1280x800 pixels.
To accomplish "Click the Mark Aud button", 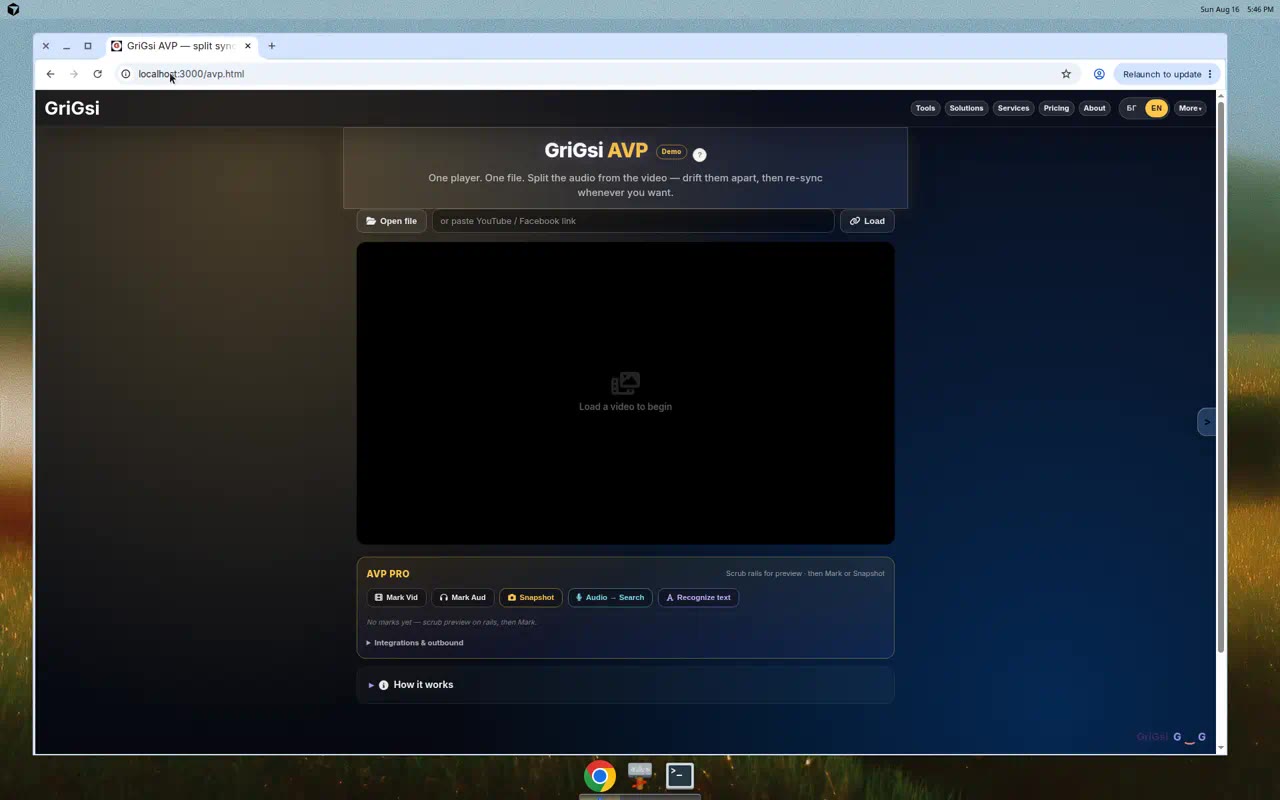I will [463, 598].
